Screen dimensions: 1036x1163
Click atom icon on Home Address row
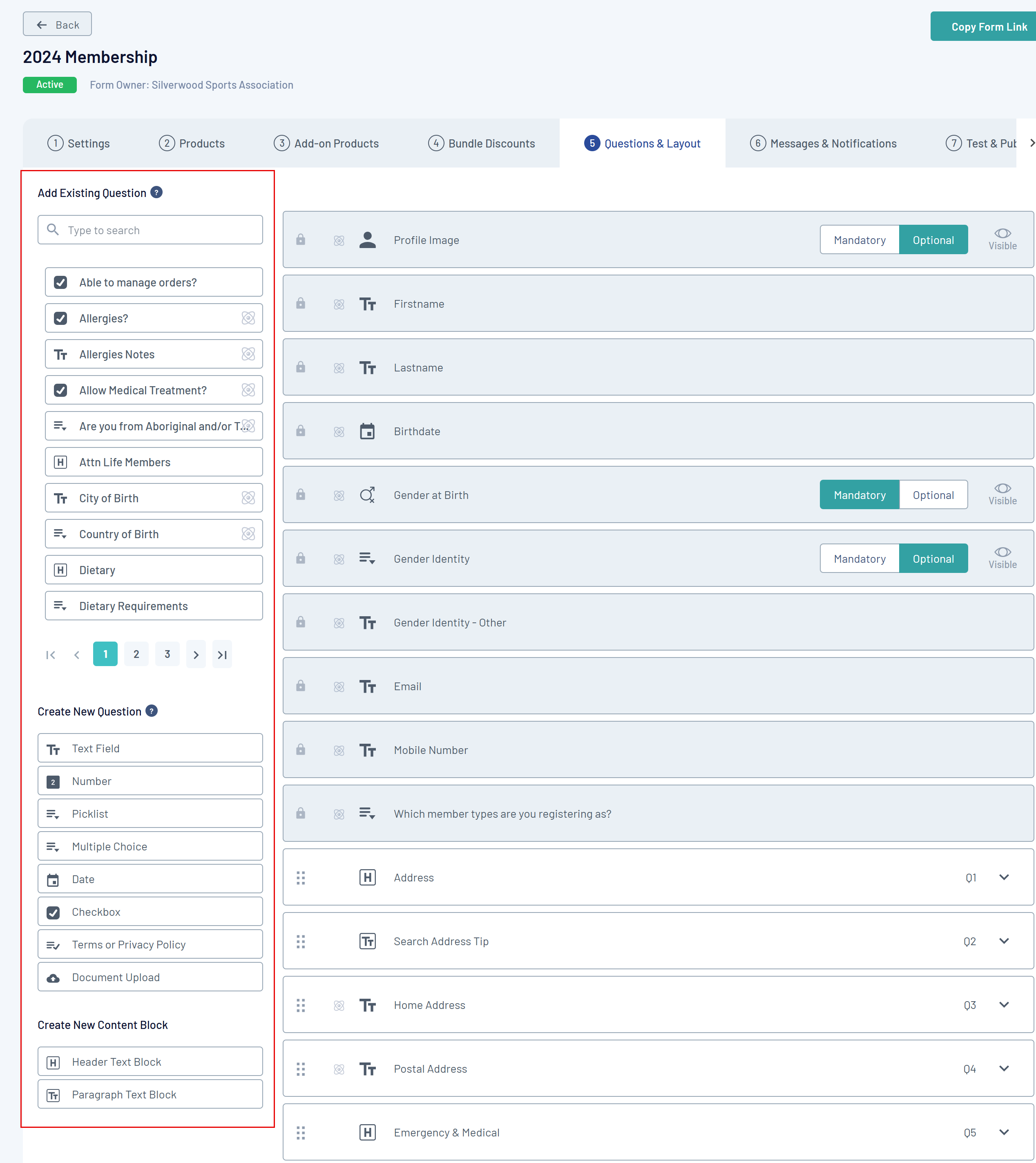tap(339, 1005)
